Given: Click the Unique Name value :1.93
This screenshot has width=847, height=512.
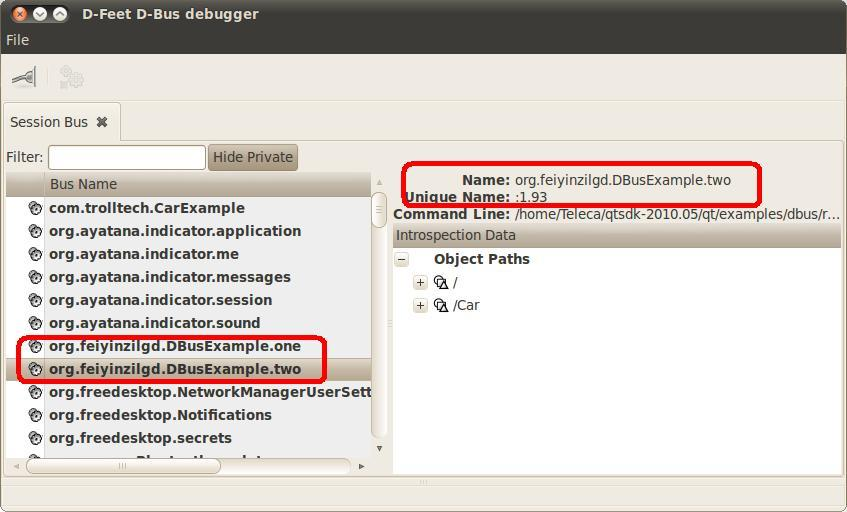Looking at the screenshot, I should pos(531,197).
